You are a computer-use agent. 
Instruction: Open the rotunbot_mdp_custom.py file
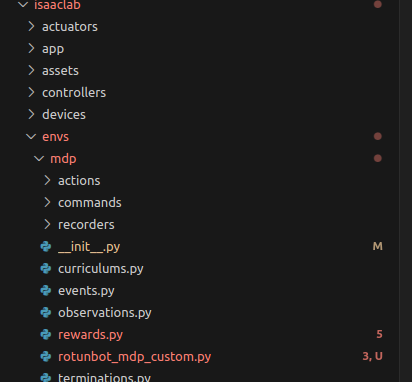pos(134,357)
